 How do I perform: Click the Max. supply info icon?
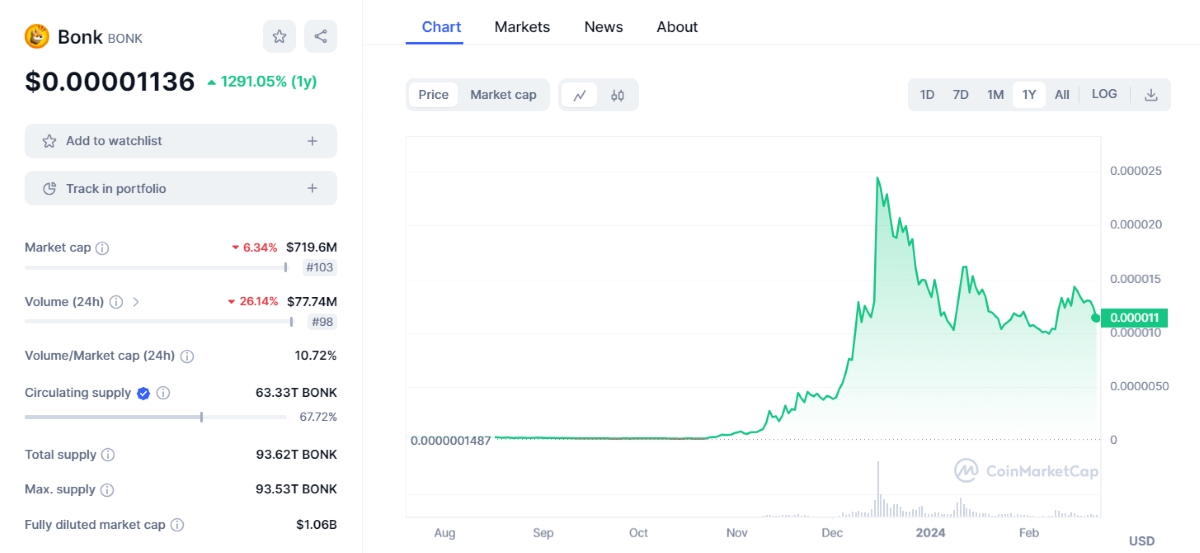pyautogui.click(x=107, y=490)
